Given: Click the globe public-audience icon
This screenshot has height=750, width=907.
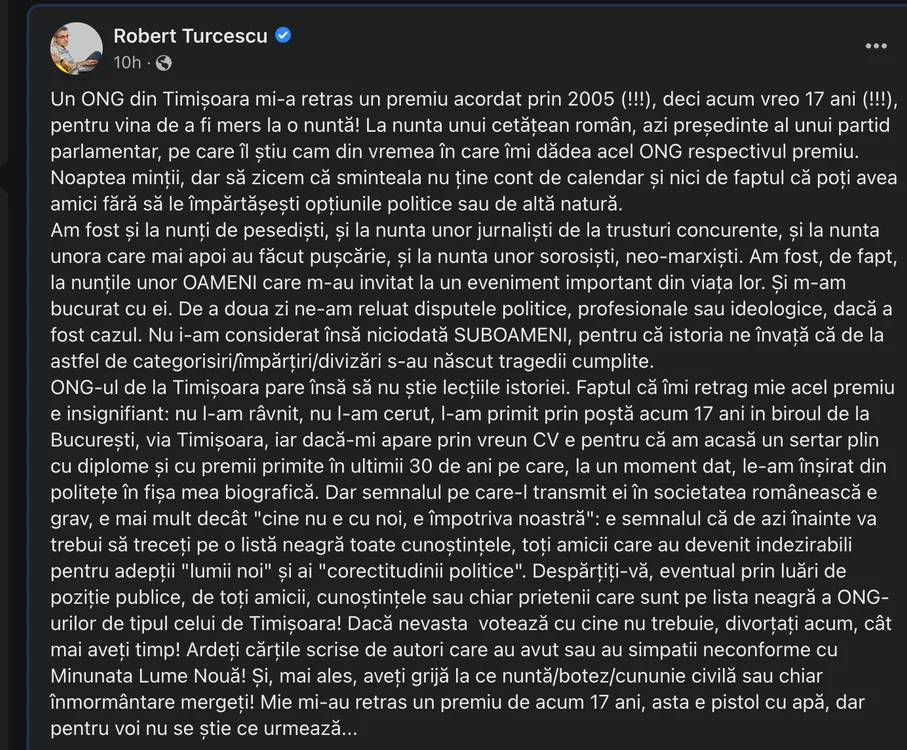Looking at the screenshot, I should (x=164, y=62).
